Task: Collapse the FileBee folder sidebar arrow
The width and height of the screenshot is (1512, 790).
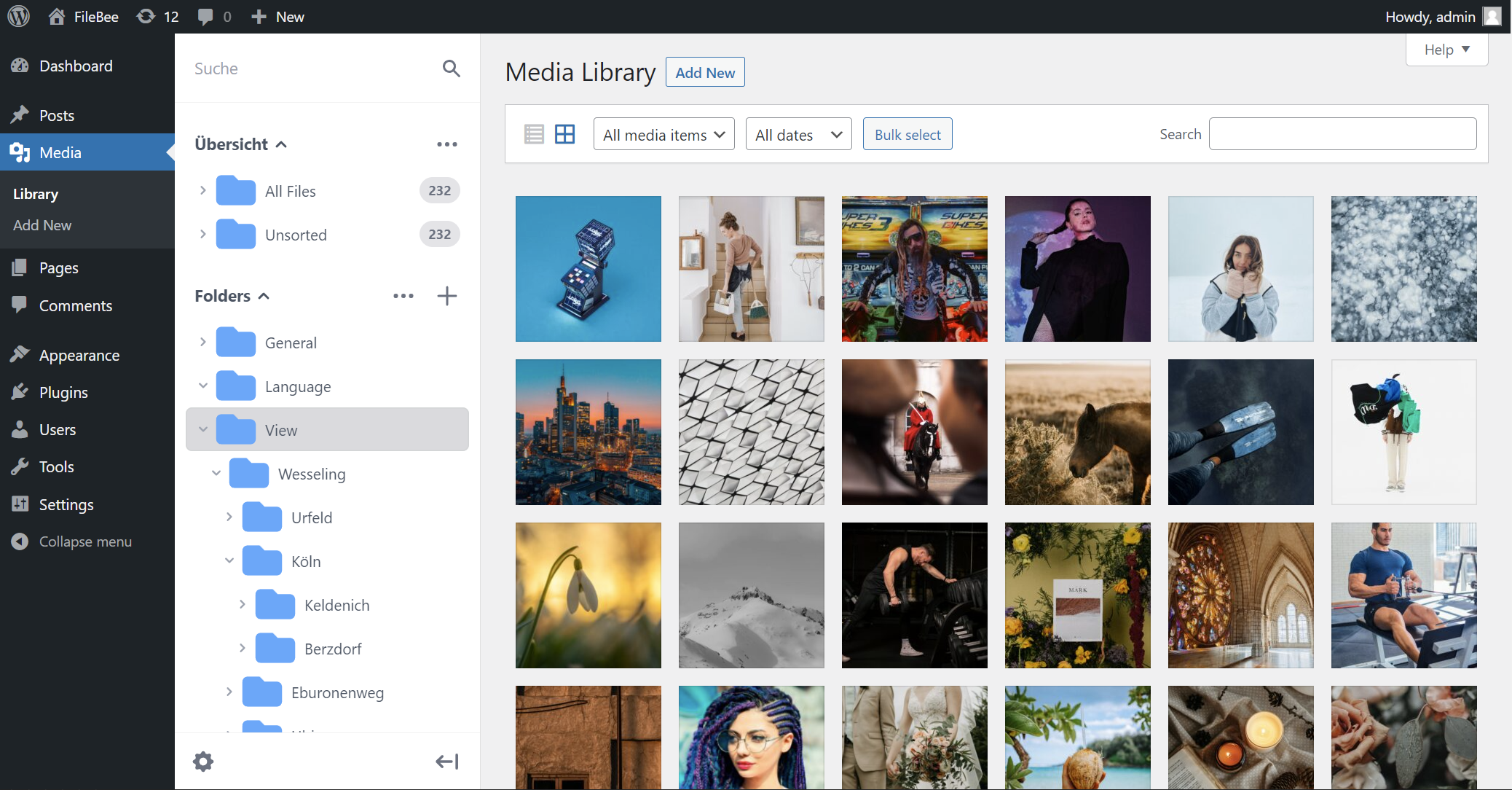Action: pyautogui.click(x=446, y=762)
